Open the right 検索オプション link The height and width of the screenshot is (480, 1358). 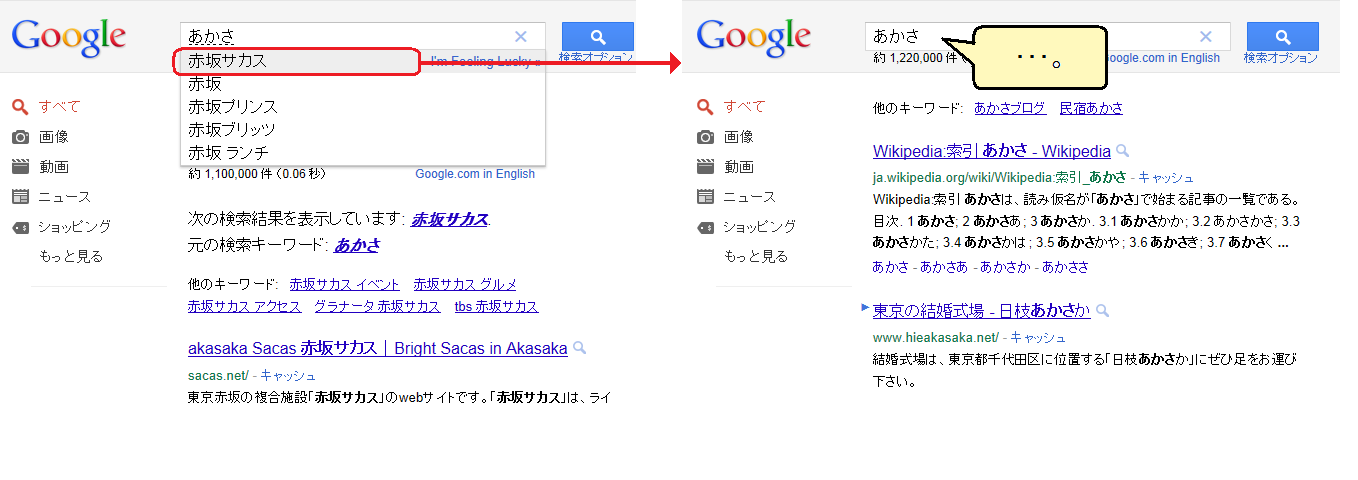click(1281, 58)
